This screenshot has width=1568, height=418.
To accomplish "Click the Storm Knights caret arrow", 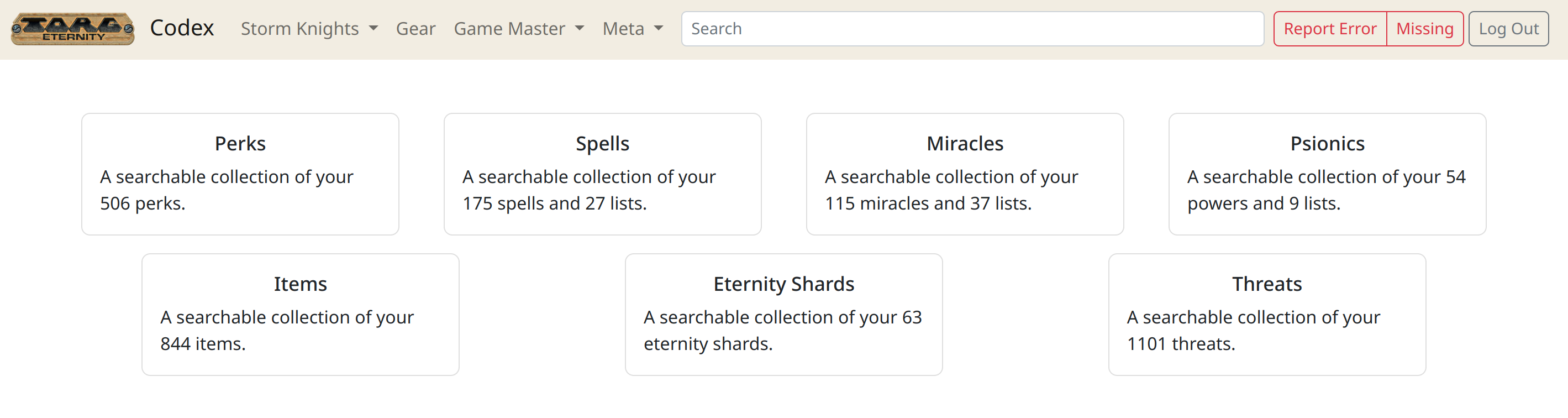I will click(373, 29).
